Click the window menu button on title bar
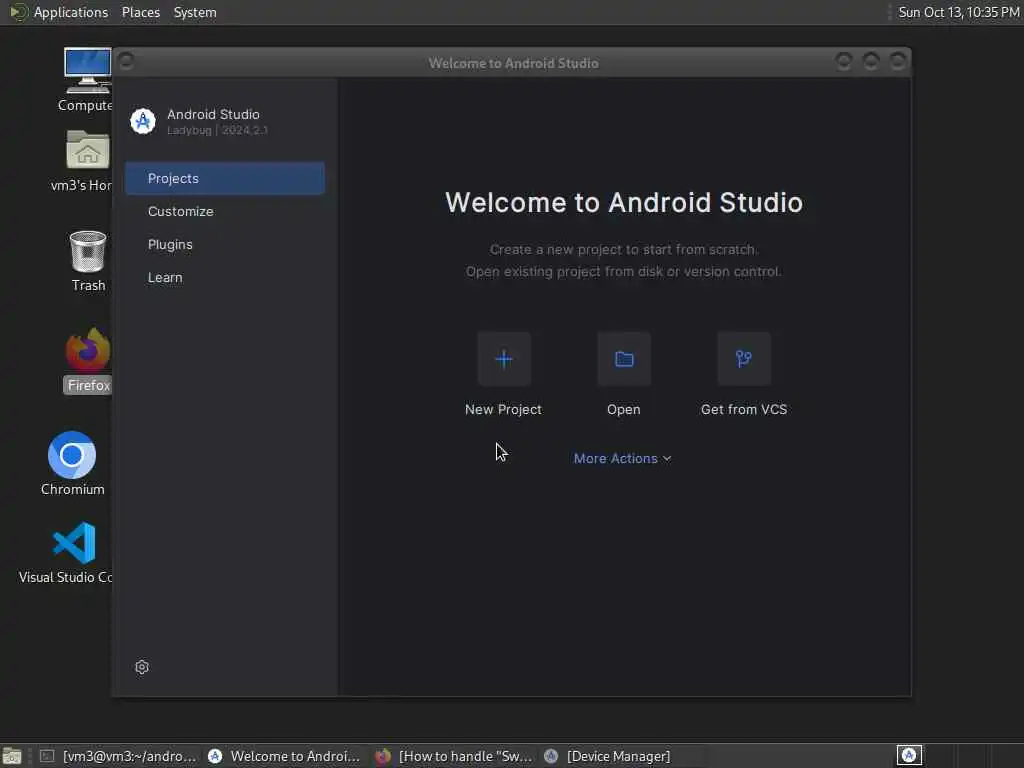 pos(127,62)
